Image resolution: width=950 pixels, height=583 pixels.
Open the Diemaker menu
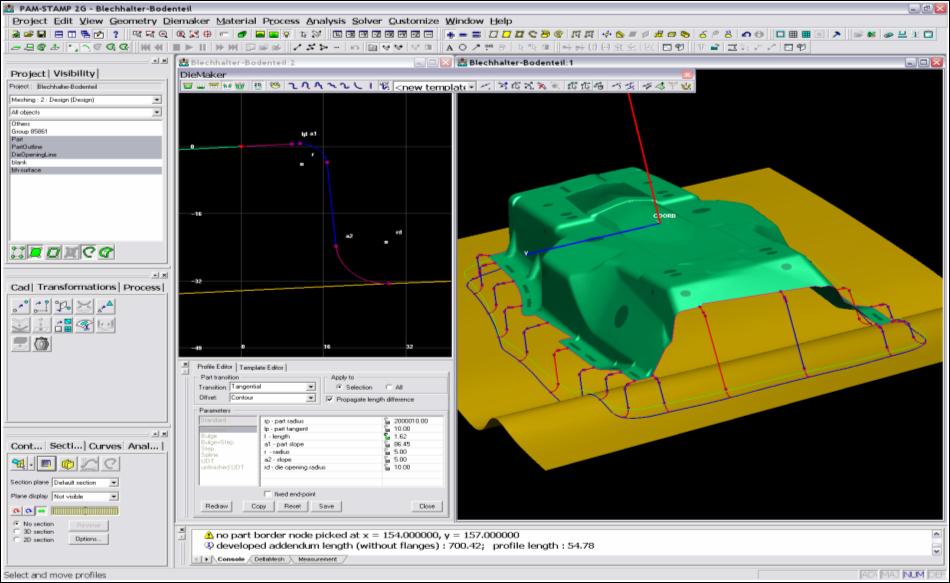tap(184, 20)
